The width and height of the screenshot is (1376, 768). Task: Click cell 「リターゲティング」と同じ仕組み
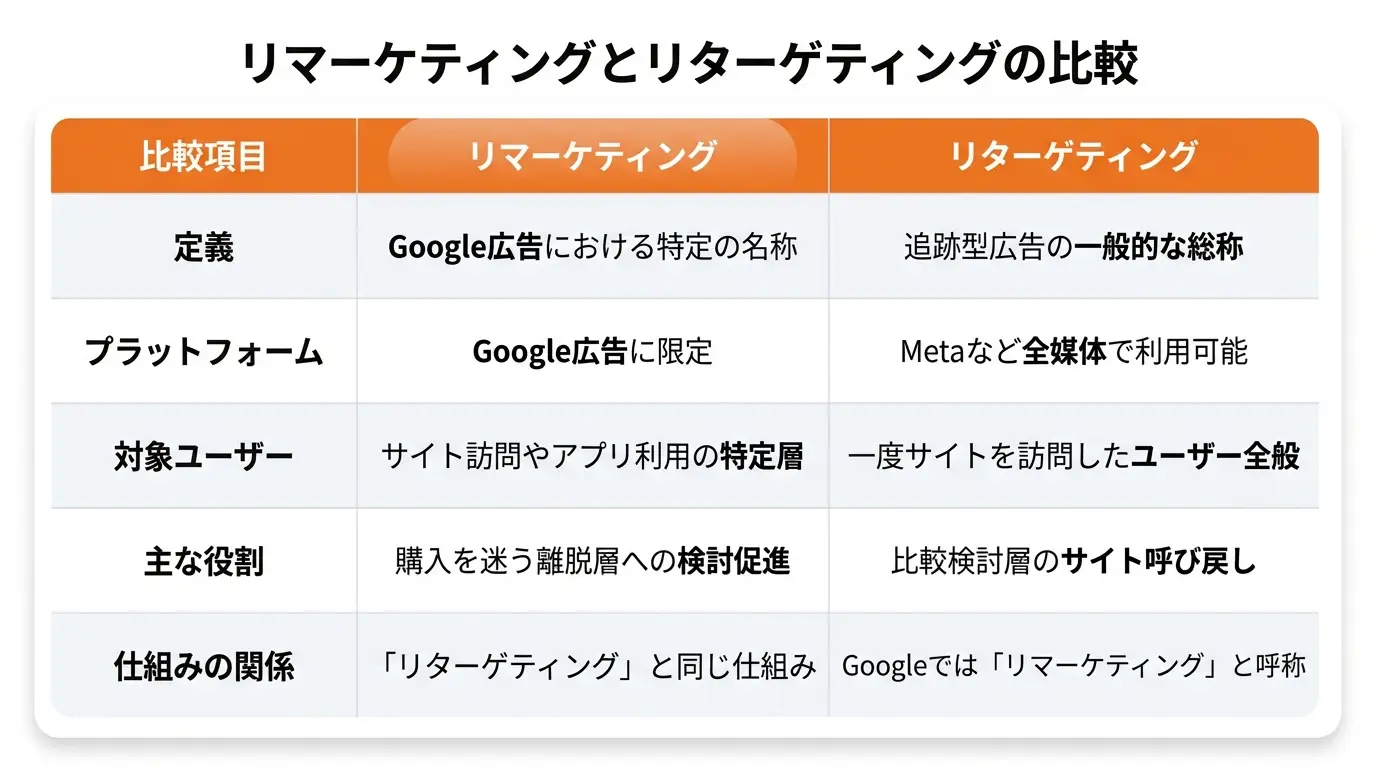[x=592, y=666]
